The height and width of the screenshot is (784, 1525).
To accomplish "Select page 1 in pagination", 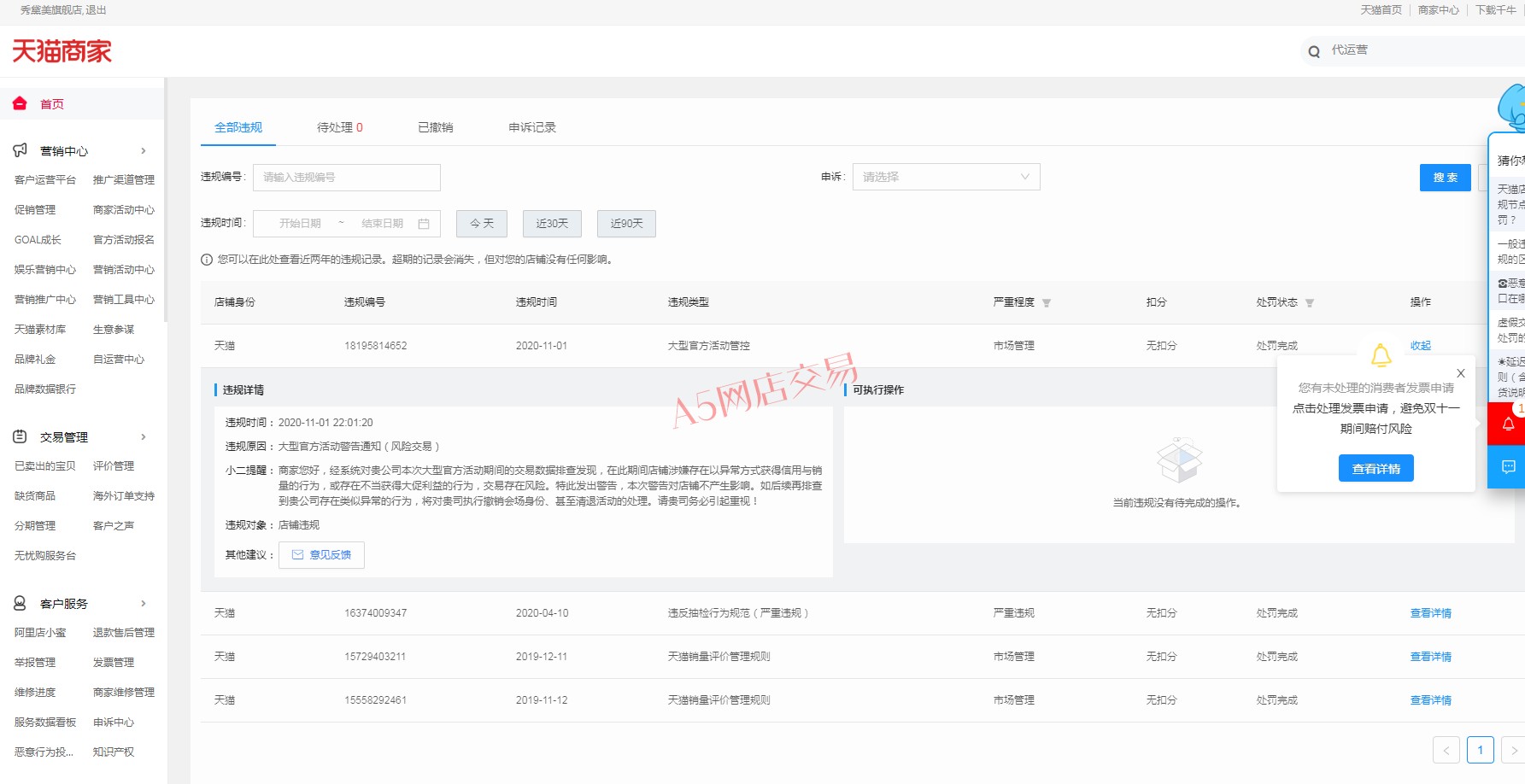I will click(x=1481, y=750).
